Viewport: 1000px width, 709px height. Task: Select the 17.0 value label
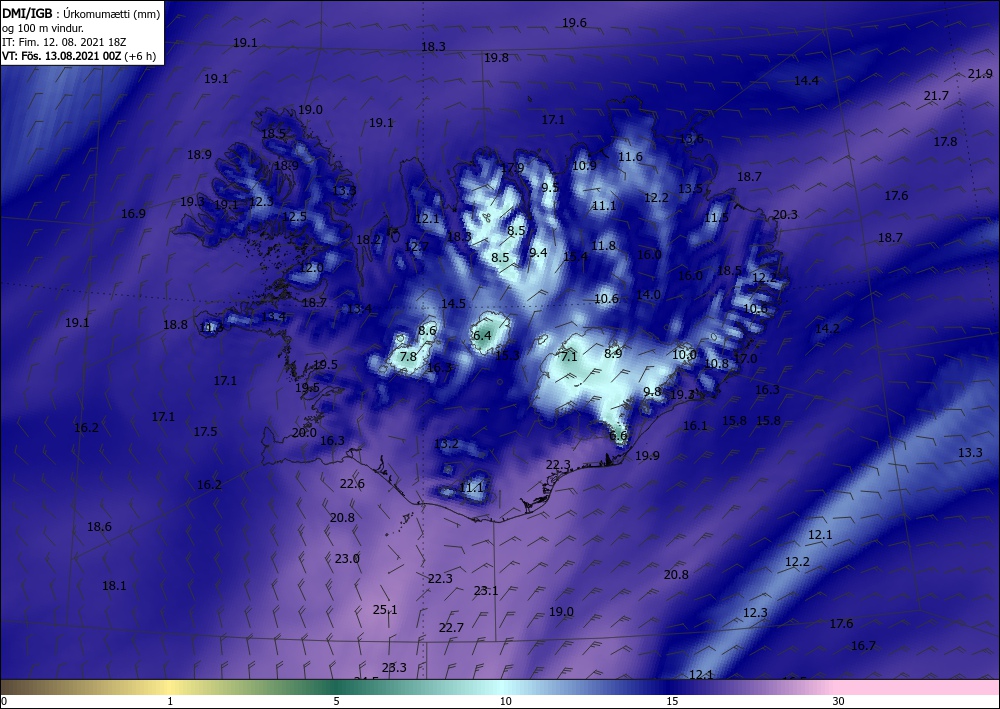click(x=745, y=359)
